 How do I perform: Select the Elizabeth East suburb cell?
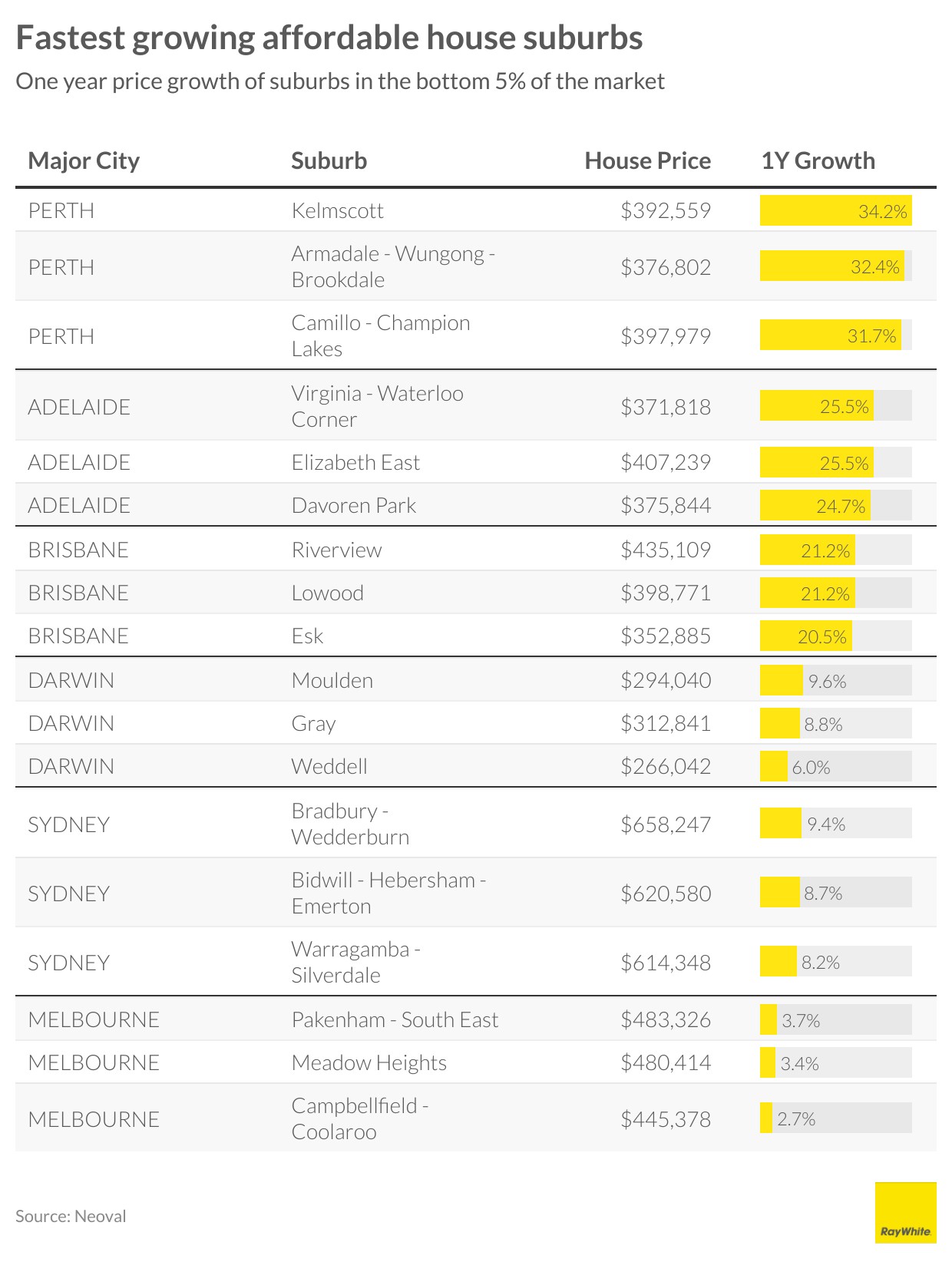(355, 462)
